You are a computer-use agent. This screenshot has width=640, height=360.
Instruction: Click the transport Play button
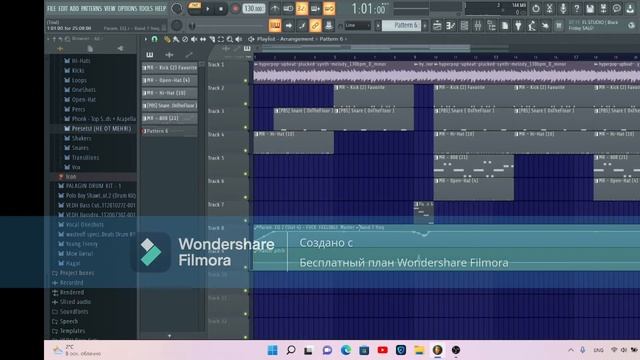pyautogui.click(x=208, y=9)
